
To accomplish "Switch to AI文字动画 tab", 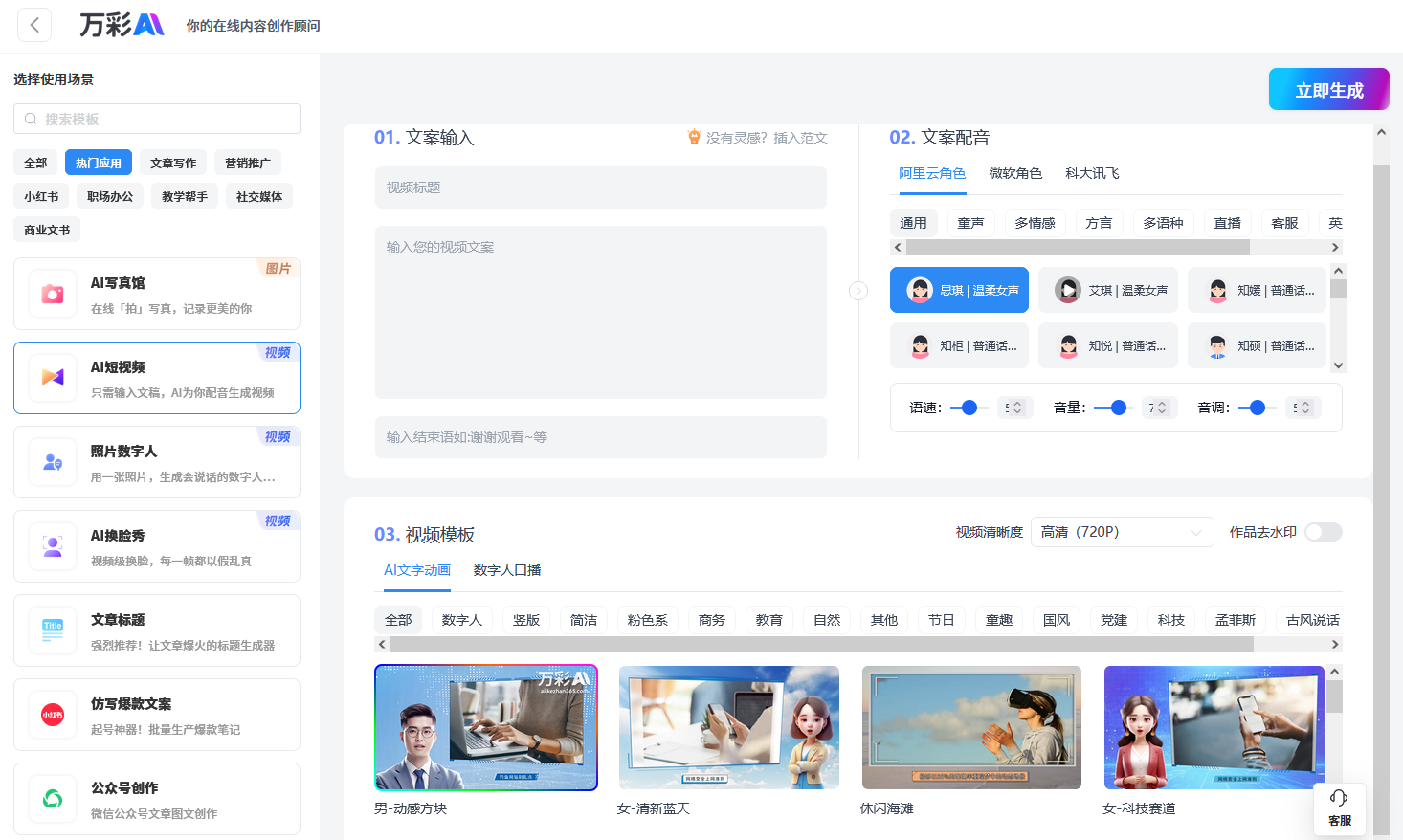I will (417, 570).
